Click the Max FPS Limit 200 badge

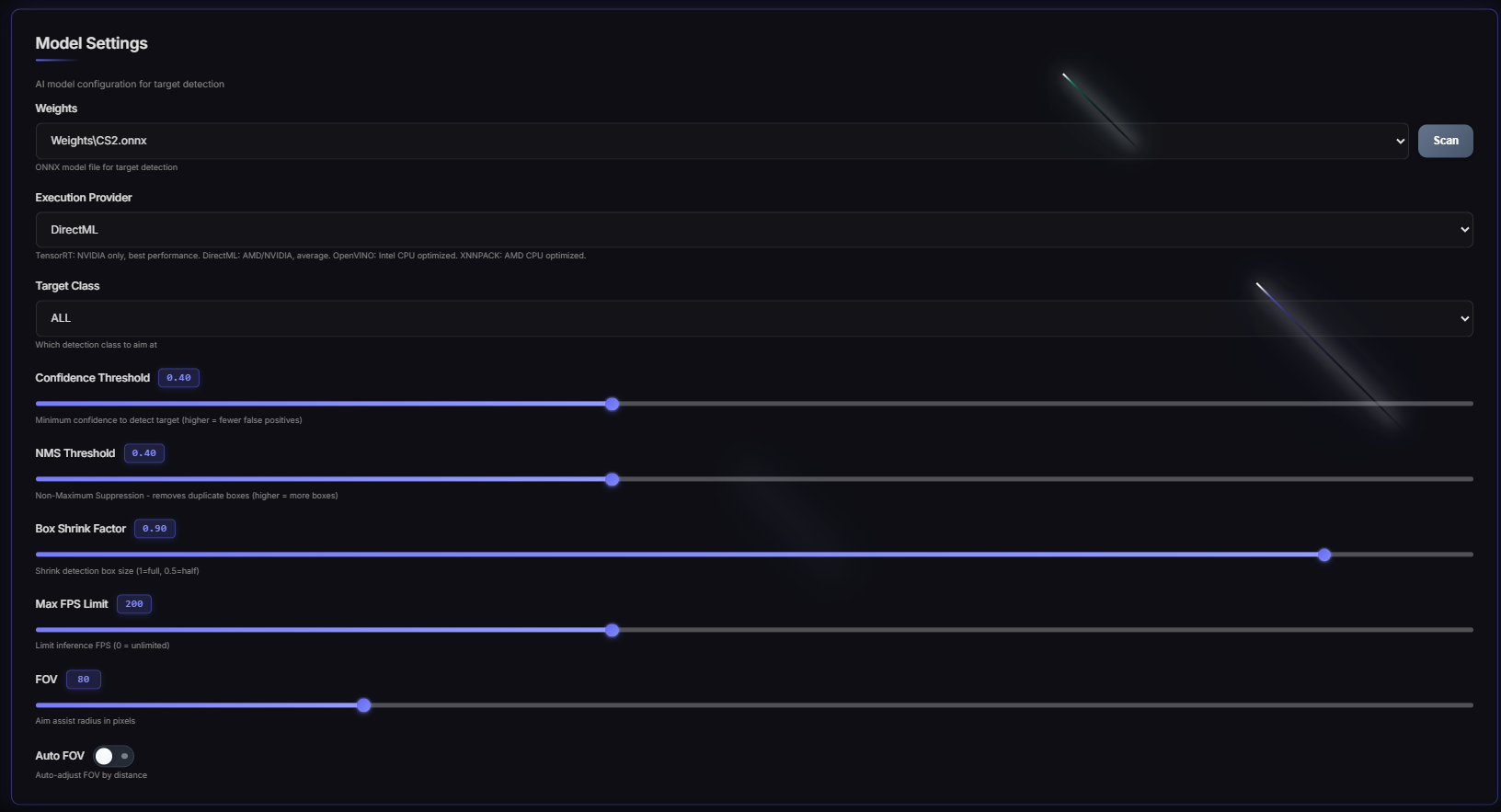[134, 604]
